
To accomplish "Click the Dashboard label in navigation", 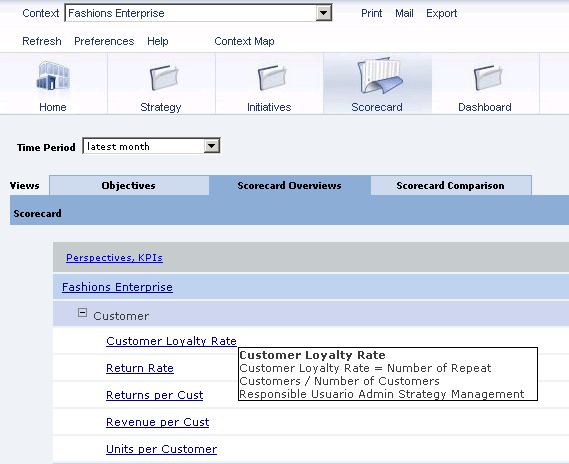I will tap(485, 107).
